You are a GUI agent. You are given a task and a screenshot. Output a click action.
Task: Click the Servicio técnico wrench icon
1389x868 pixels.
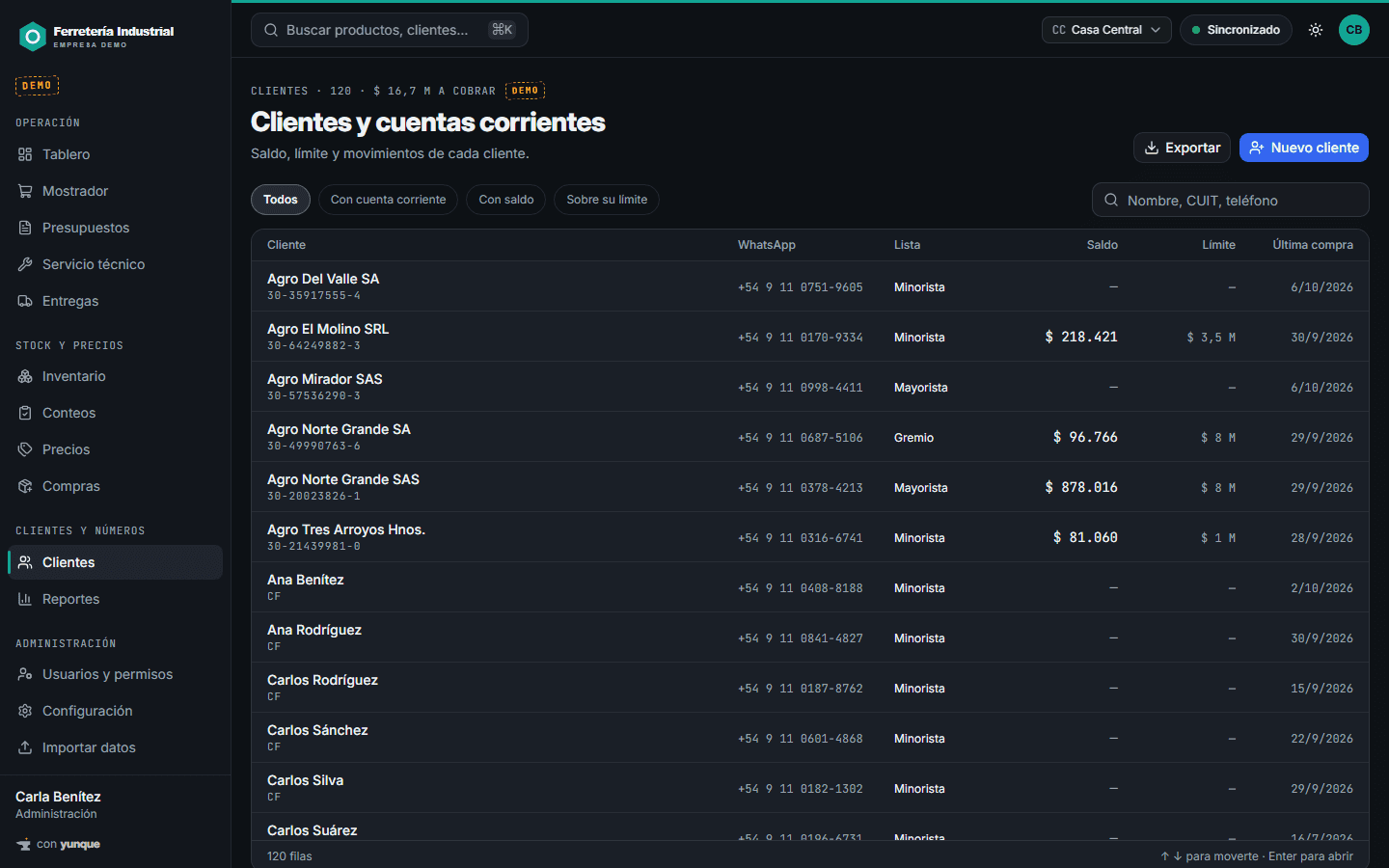[x=25, y=264]
